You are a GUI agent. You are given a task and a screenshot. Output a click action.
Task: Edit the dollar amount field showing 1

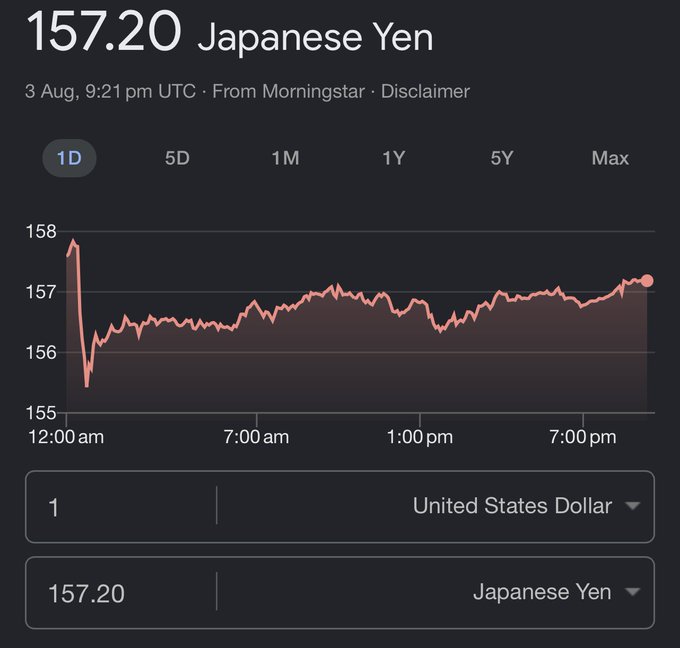[x=121, y=507]
